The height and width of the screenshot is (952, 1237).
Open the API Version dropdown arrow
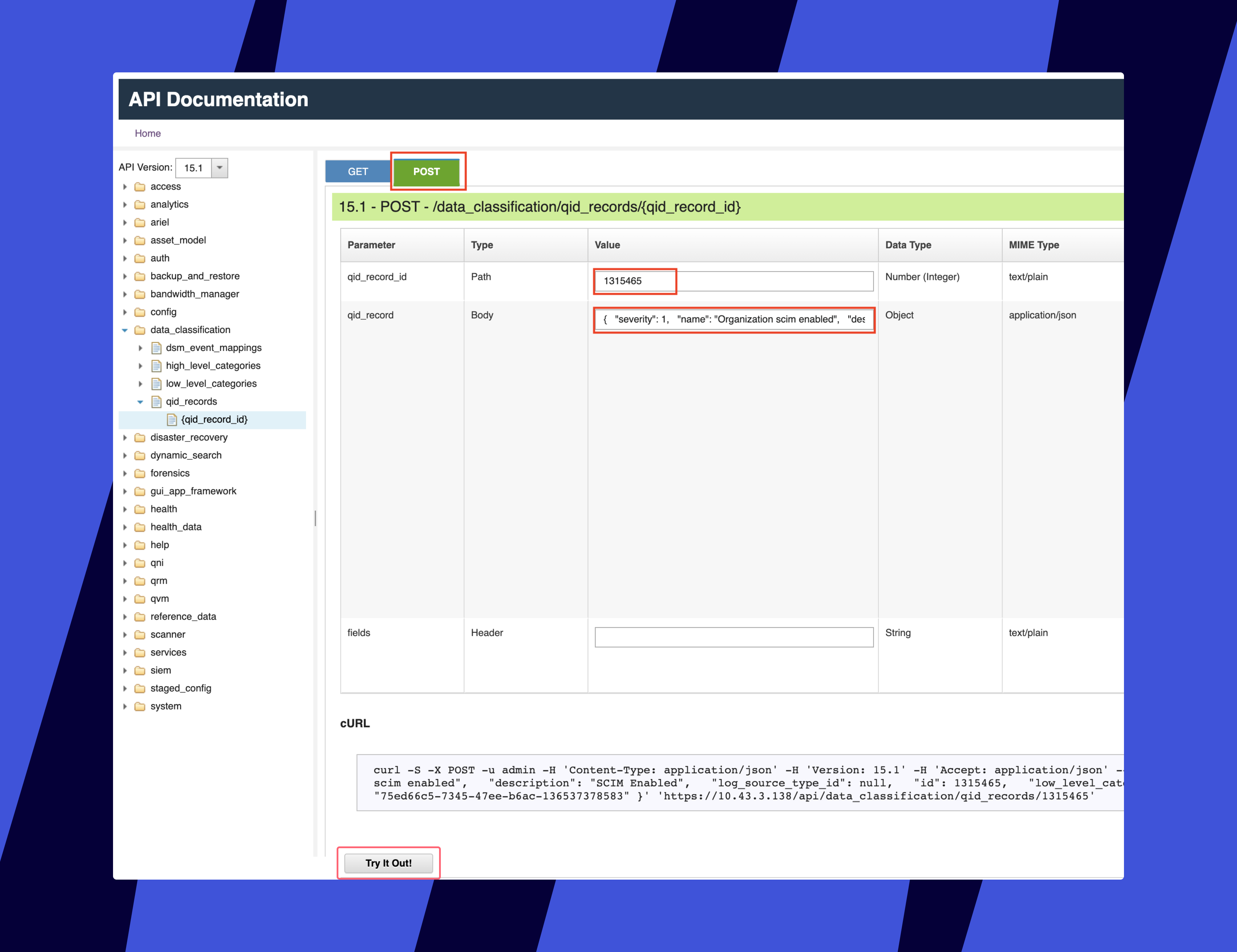pyautogui.click(x=220, y=168)
